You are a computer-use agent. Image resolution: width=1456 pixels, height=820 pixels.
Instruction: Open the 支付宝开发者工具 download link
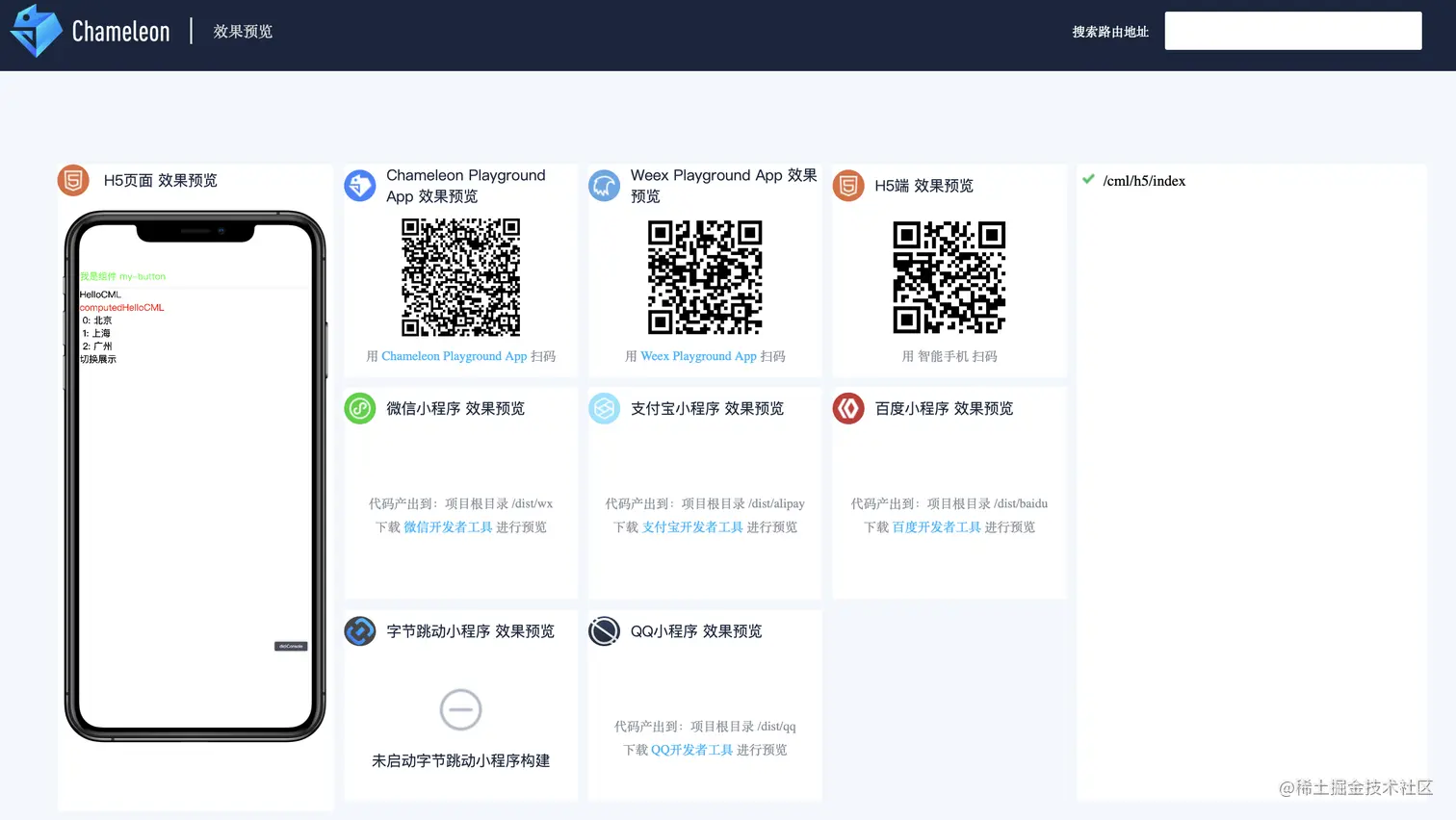[692, 527]
